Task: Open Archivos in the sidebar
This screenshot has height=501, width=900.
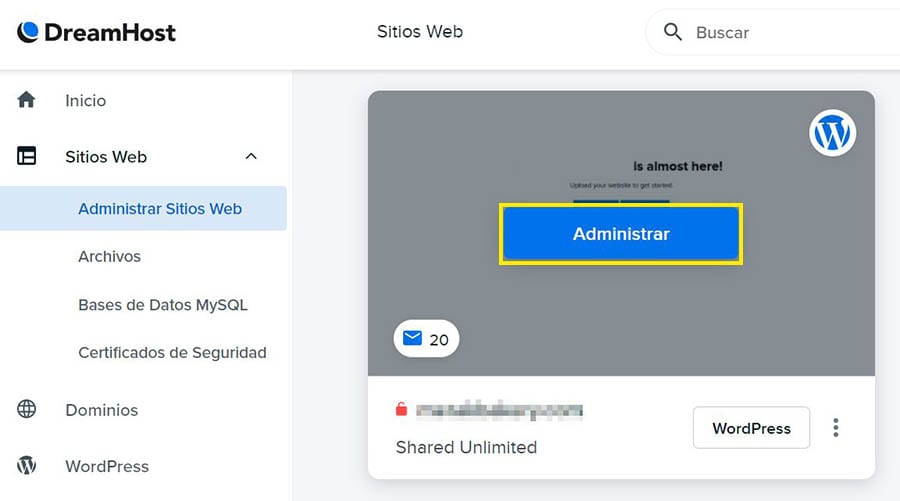Action: tap(110, 256)
